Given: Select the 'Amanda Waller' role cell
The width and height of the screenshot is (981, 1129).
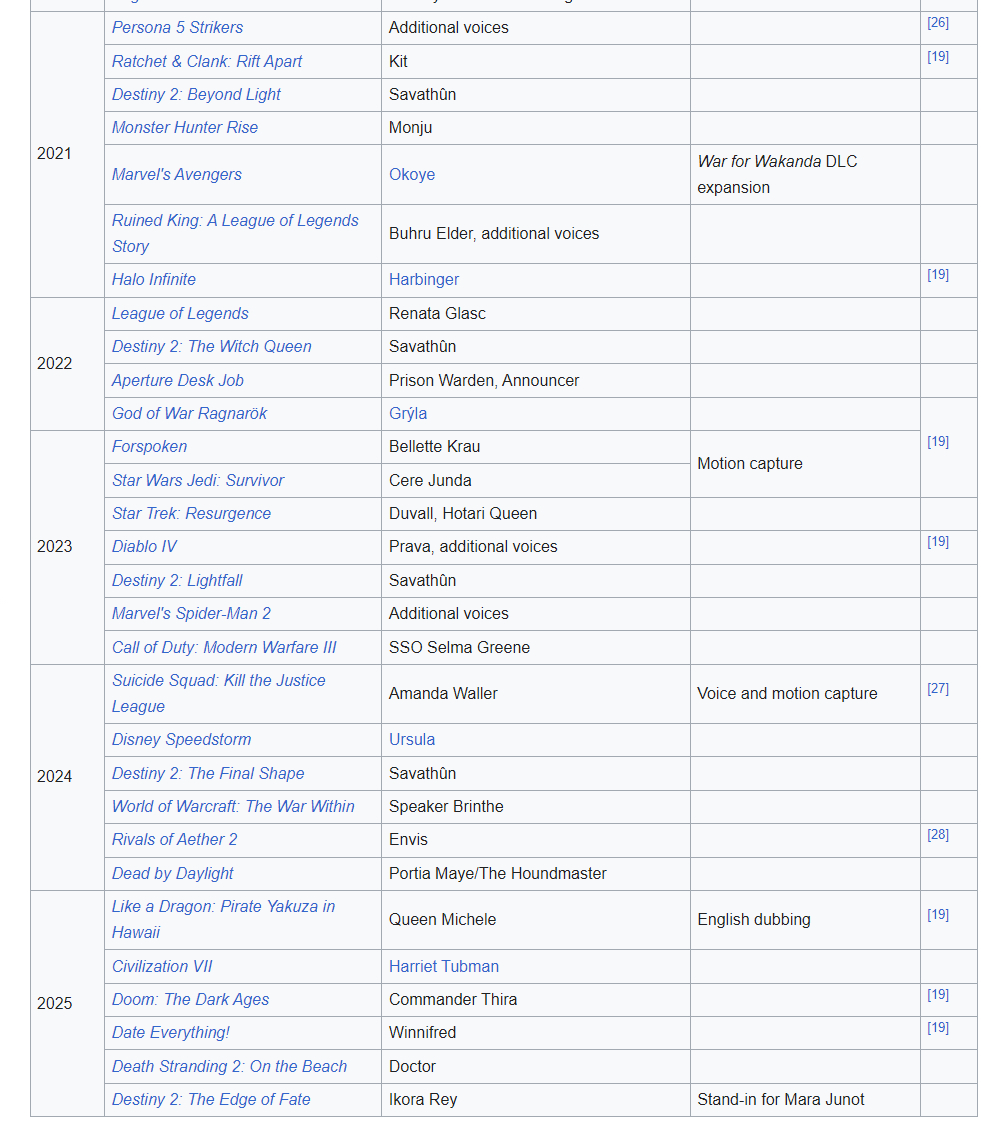Looking at the screenshot, I should point(535,693).
